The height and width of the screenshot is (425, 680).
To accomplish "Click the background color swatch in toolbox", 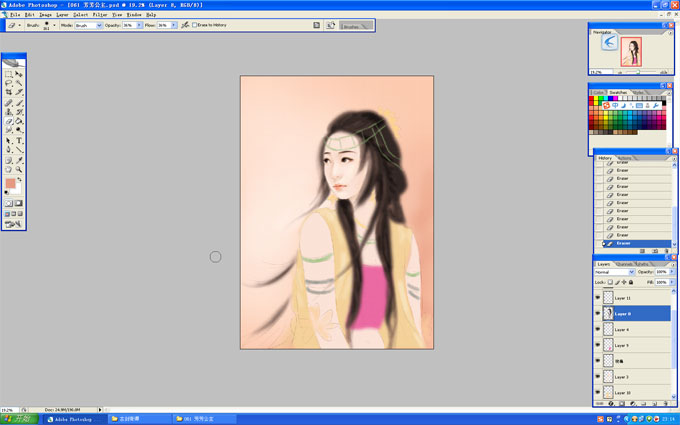I will coord(17,190).
